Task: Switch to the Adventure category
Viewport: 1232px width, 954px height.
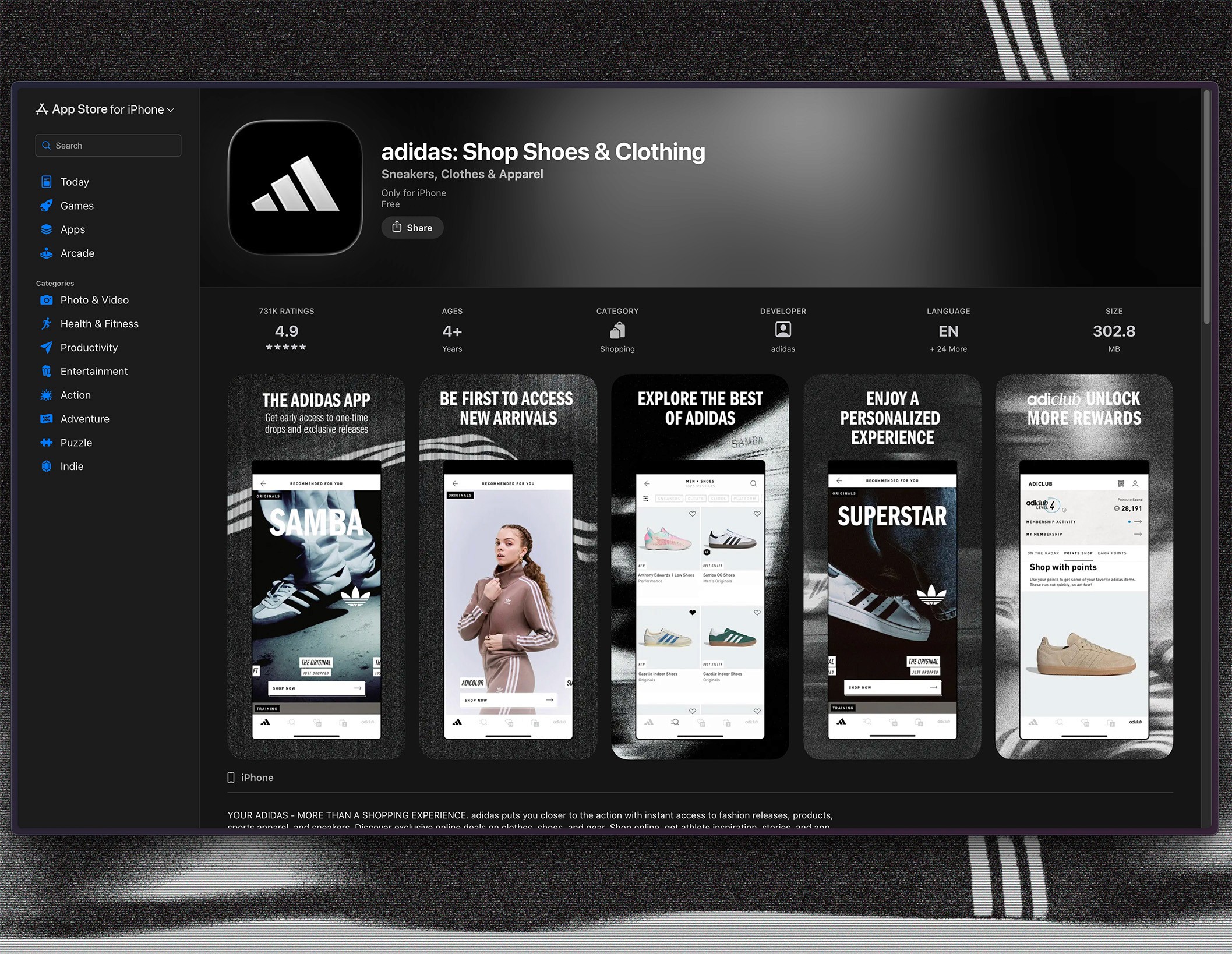Action: (x=84, y=418)
